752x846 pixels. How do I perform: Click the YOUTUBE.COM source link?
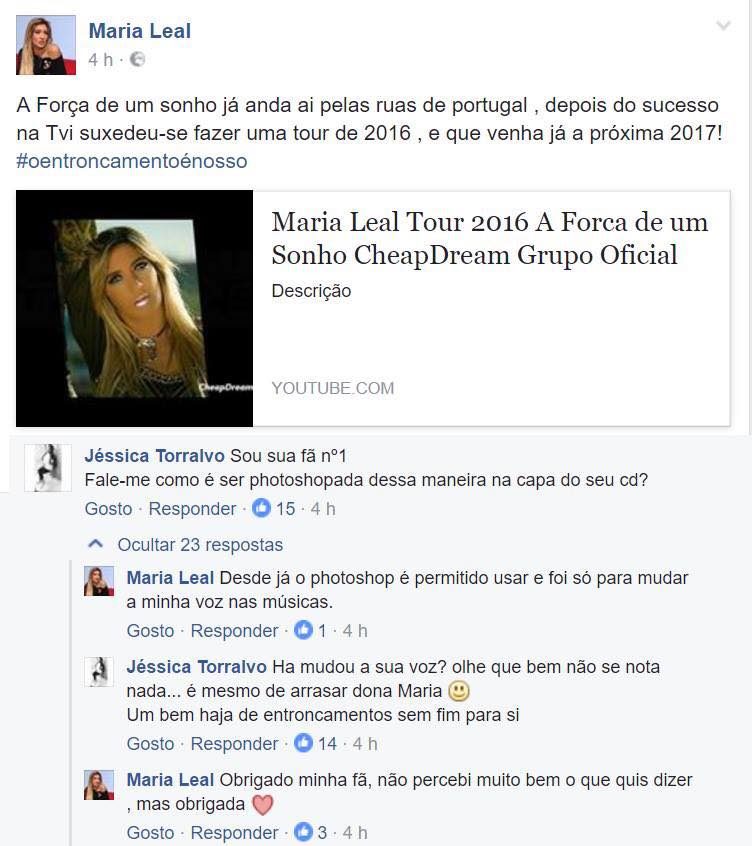333,388
